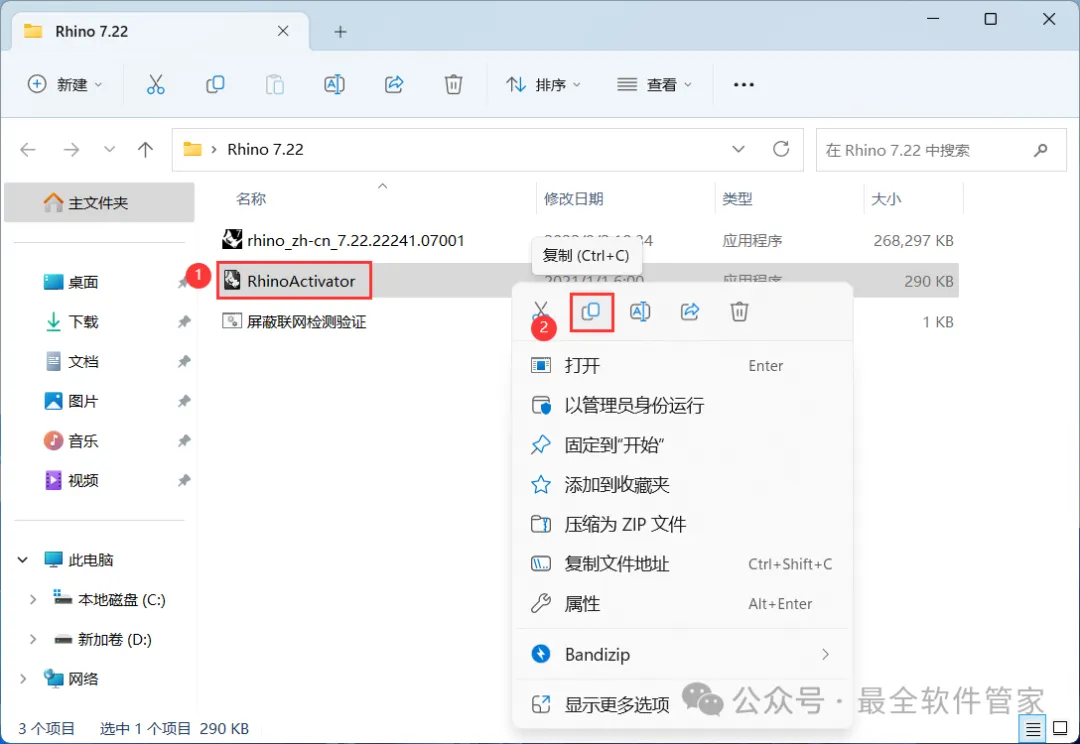This screenshot has width=1080, height=744.
Task: Click the toolbar Paste icon
Action: coord(275,85)
